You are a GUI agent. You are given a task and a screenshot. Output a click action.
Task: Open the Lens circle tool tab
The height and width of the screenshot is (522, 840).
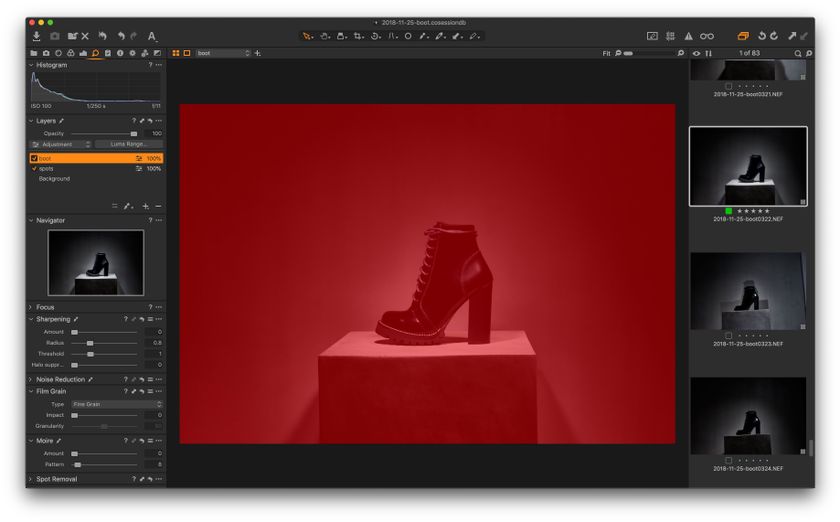pyautogui.click(x=58, y=53)
